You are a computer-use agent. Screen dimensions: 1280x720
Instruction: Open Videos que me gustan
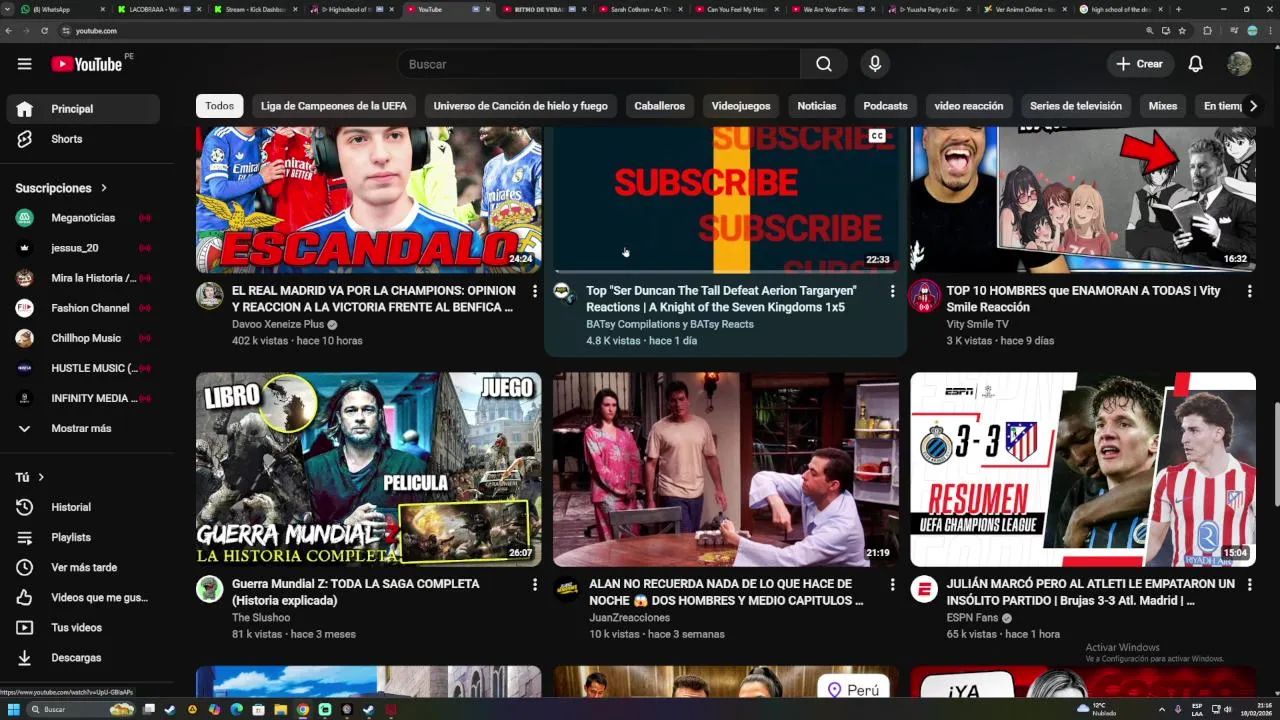click(83, 597)
